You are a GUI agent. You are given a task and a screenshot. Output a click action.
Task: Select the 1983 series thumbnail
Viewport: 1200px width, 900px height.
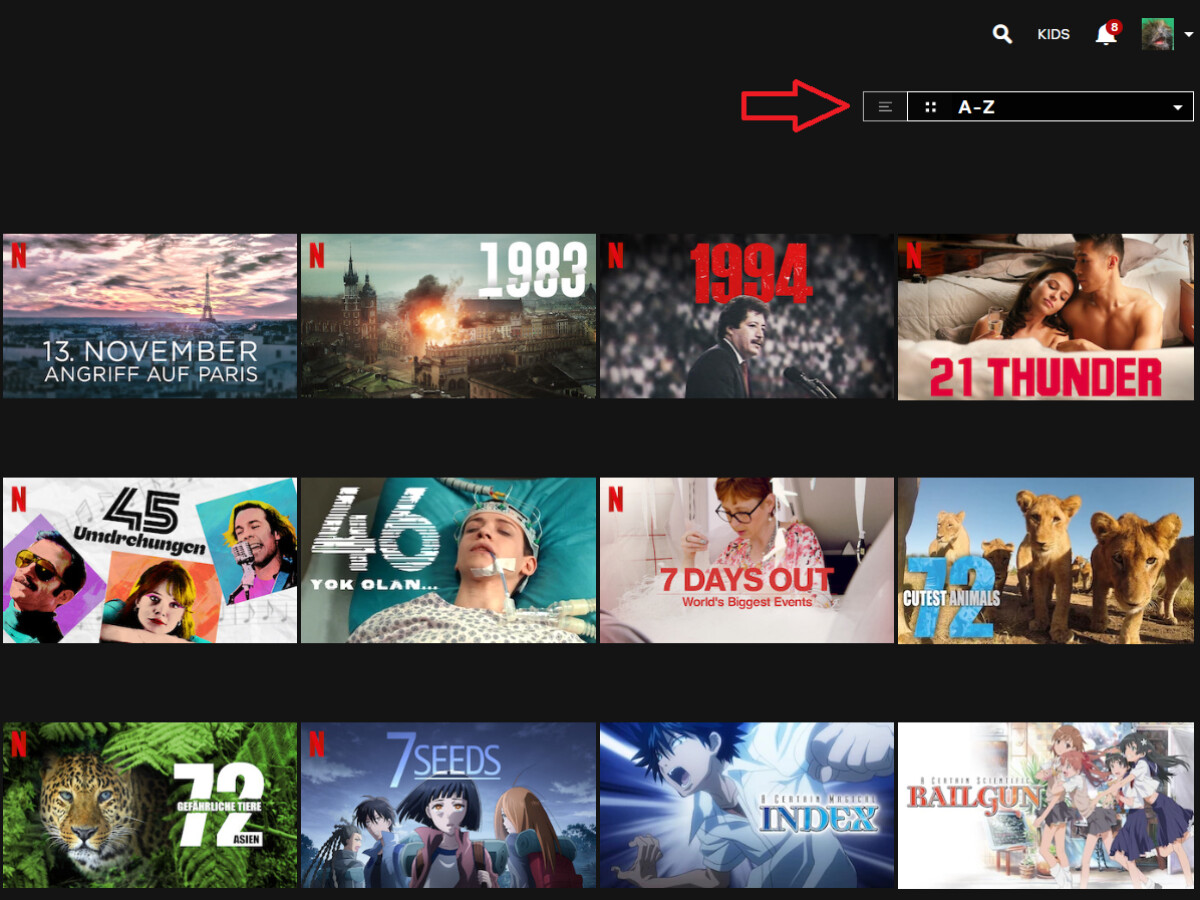click(448, 316)
